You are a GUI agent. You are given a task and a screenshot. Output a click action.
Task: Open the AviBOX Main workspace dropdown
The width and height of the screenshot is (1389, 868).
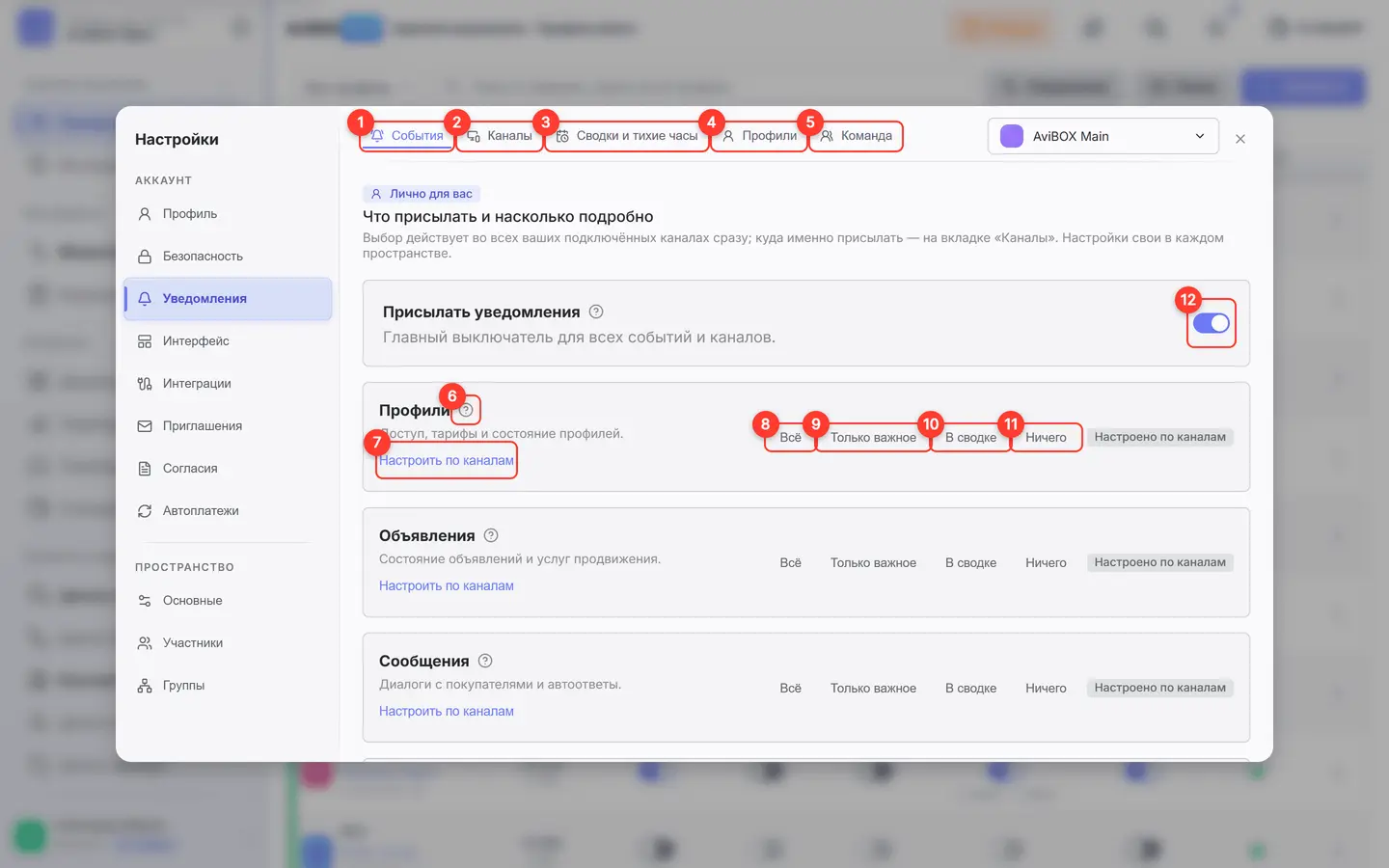click(1103, 136)
